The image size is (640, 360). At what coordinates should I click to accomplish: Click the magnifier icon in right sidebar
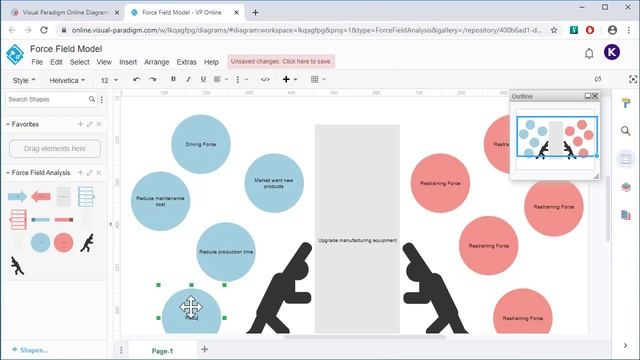tap(626, 131)
